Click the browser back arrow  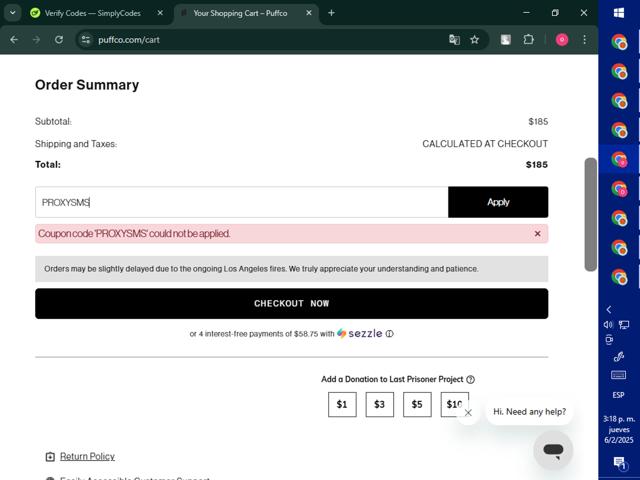[14, 40]
